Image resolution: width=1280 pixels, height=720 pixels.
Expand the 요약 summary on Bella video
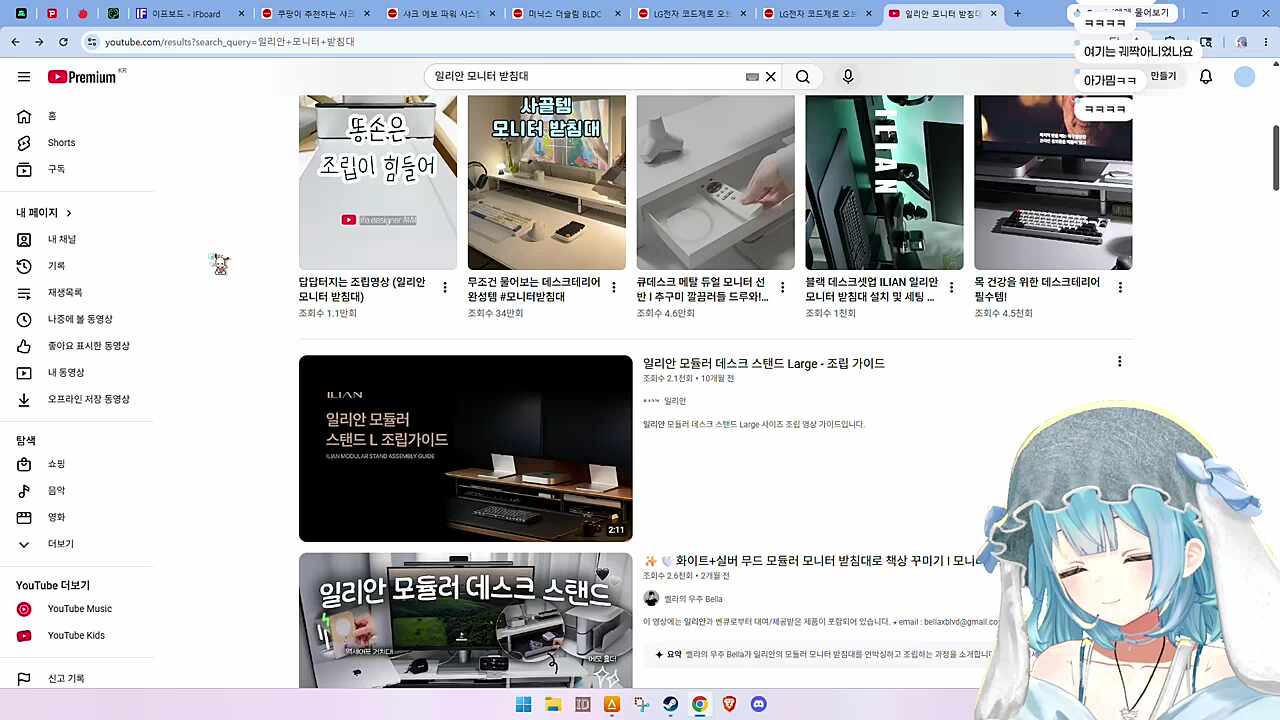point(820,655)
